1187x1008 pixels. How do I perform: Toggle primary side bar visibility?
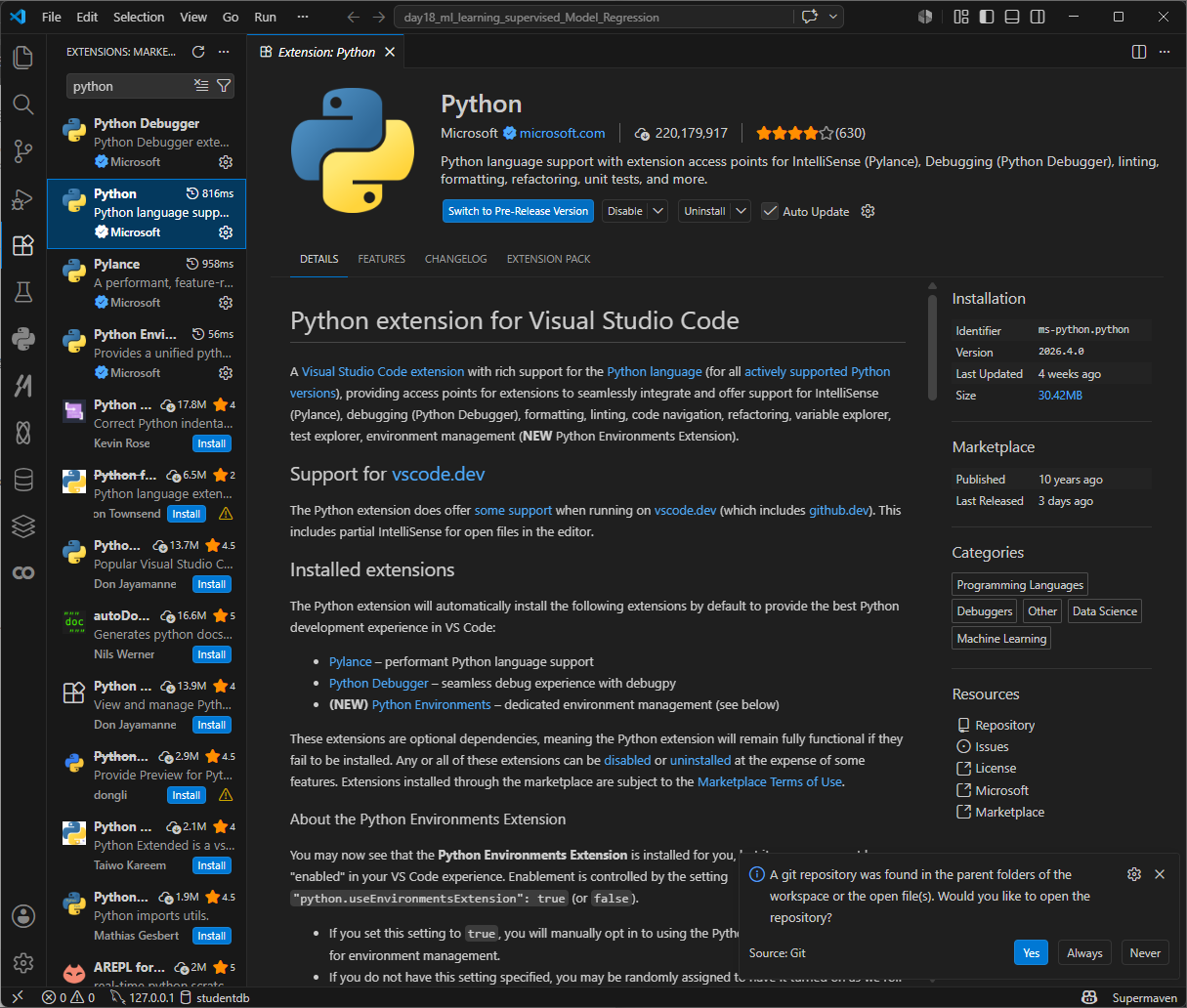[x=987, y=17]
